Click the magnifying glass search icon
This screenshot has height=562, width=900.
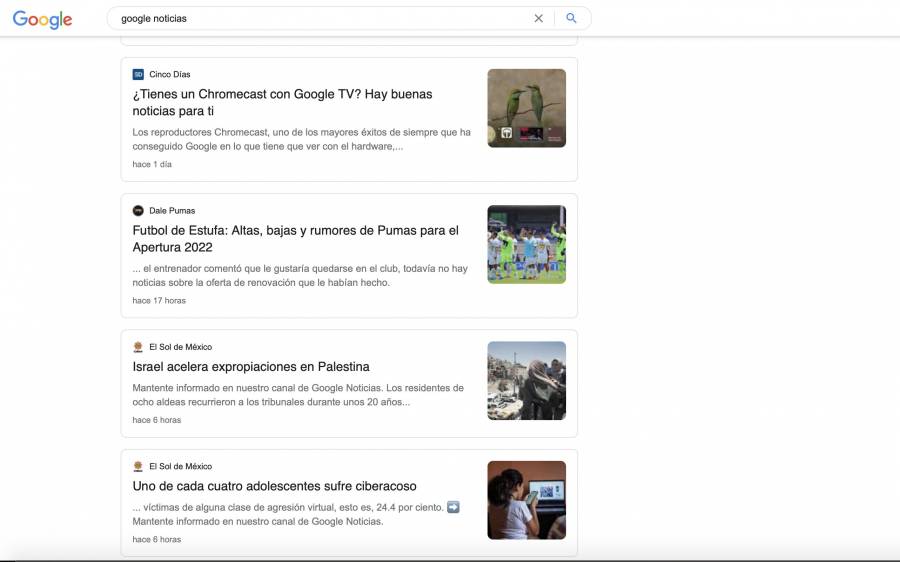click(571, 18)
